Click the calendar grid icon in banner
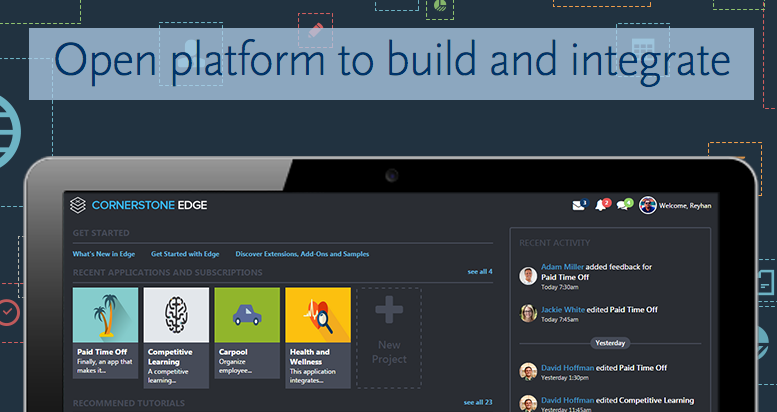This screenshot has width=777, height=412. click(643, 50)
